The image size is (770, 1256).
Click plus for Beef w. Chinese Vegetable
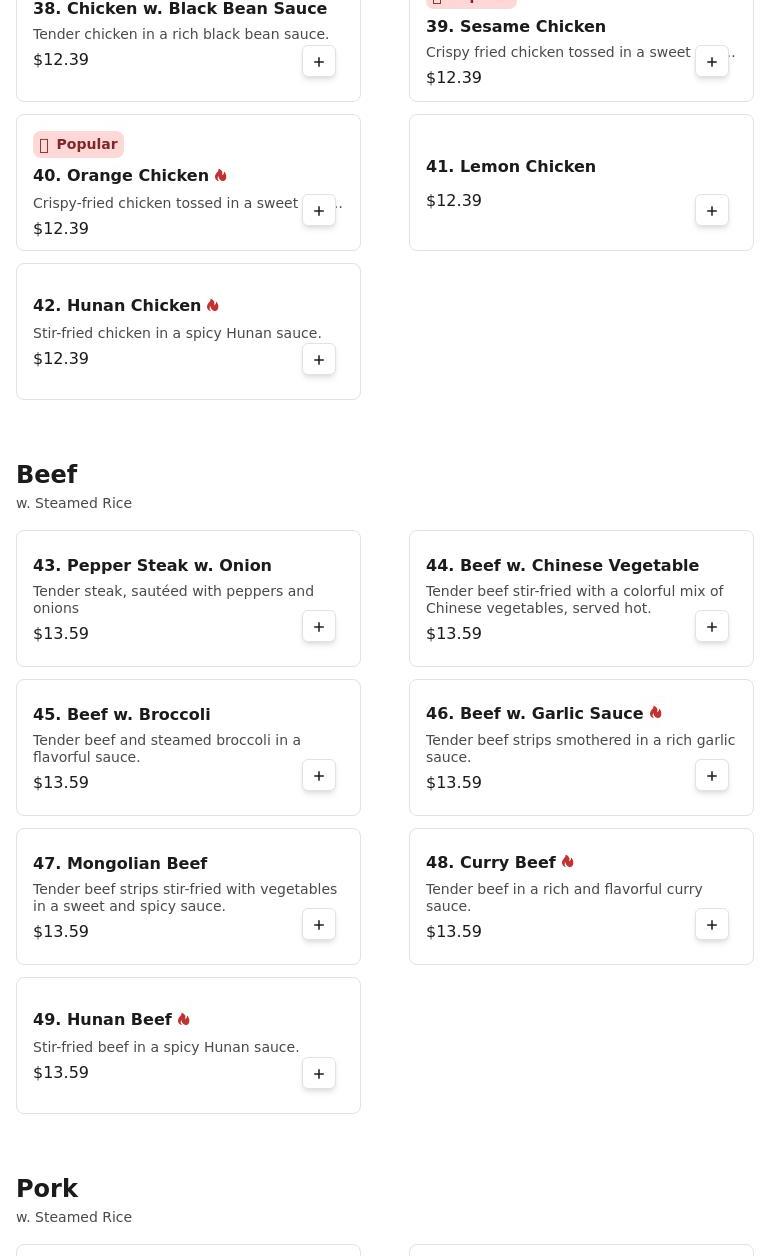(x=712, y=627)
